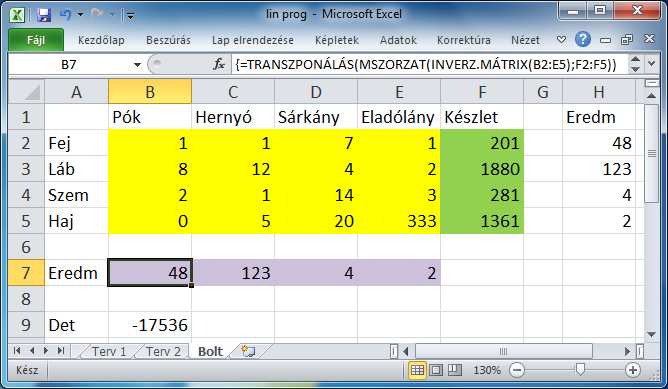Image resolution: width=668 pixels, height=389 pixels.
Task: Select cell containing Pók
Action: coord(150,117)
